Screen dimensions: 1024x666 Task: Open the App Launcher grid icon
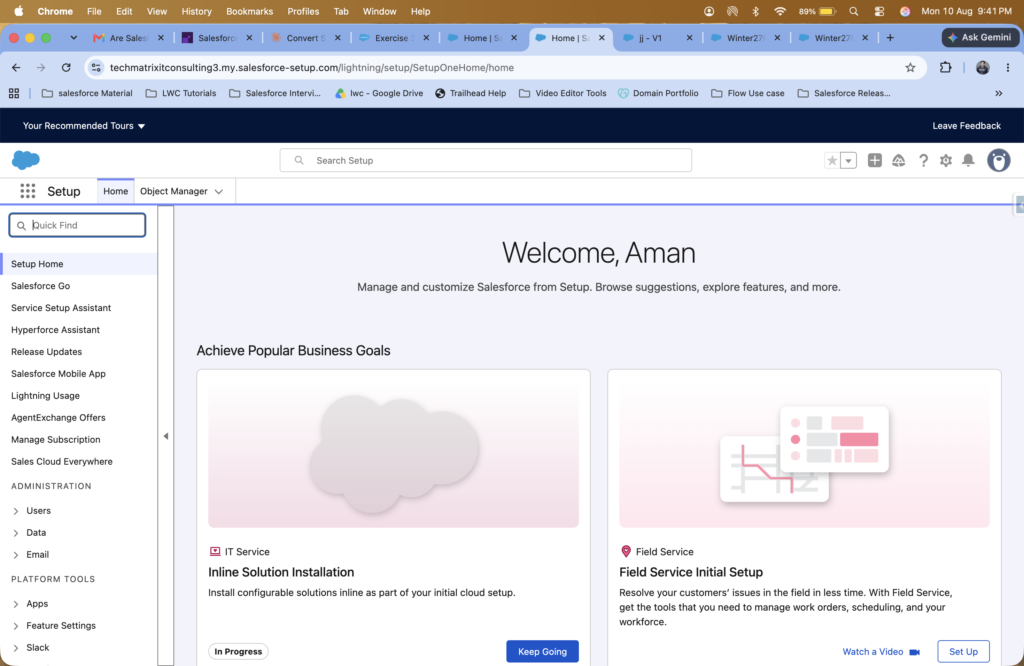[x=27, y=191]
